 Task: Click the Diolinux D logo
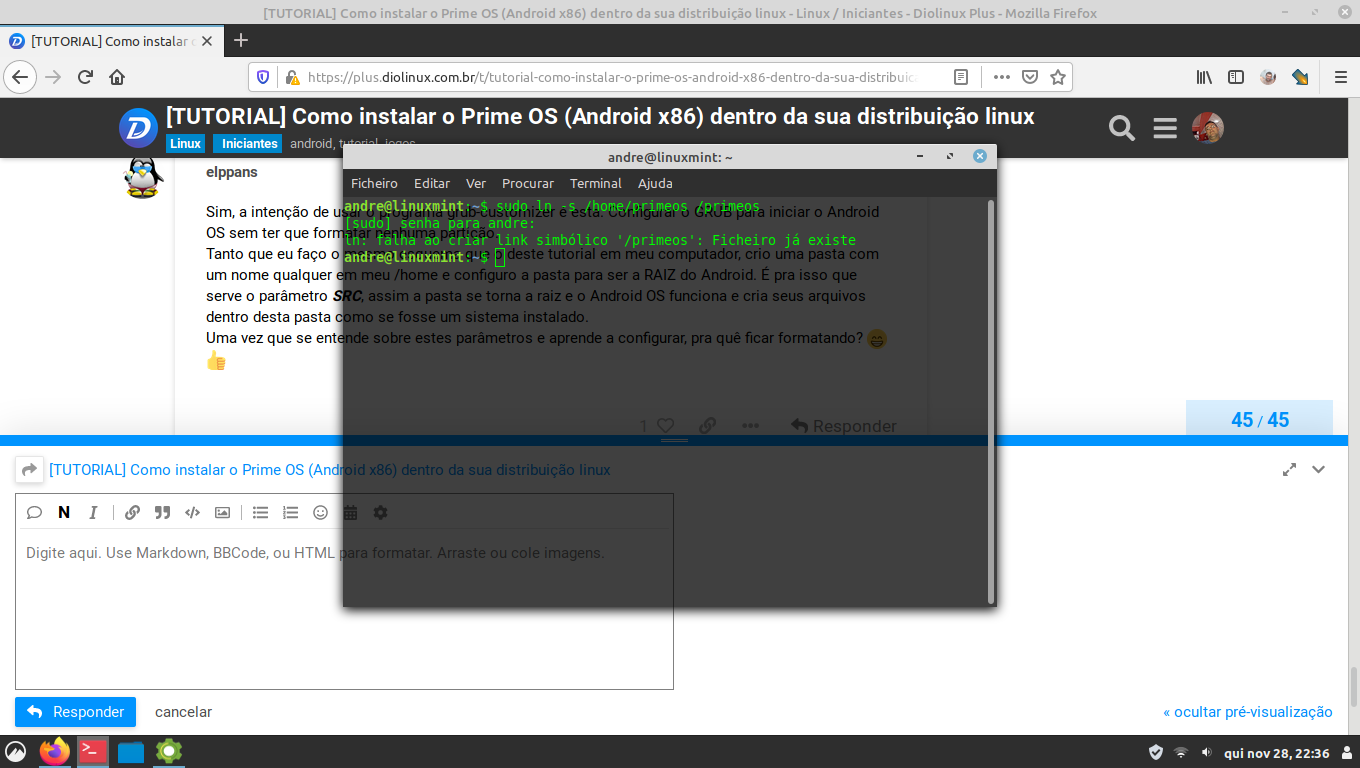138,128
